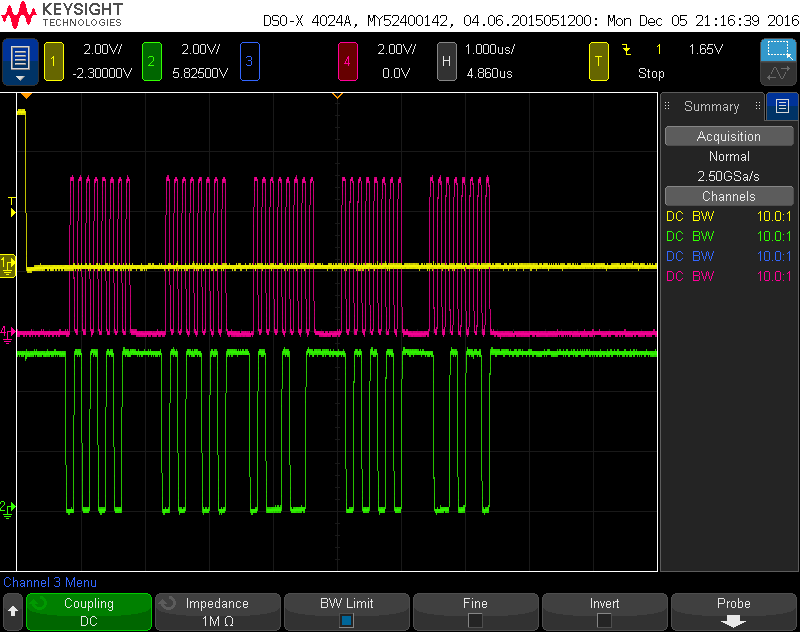
Task: Open the Impedance 1M Ω selector
Action: (217, 611)
